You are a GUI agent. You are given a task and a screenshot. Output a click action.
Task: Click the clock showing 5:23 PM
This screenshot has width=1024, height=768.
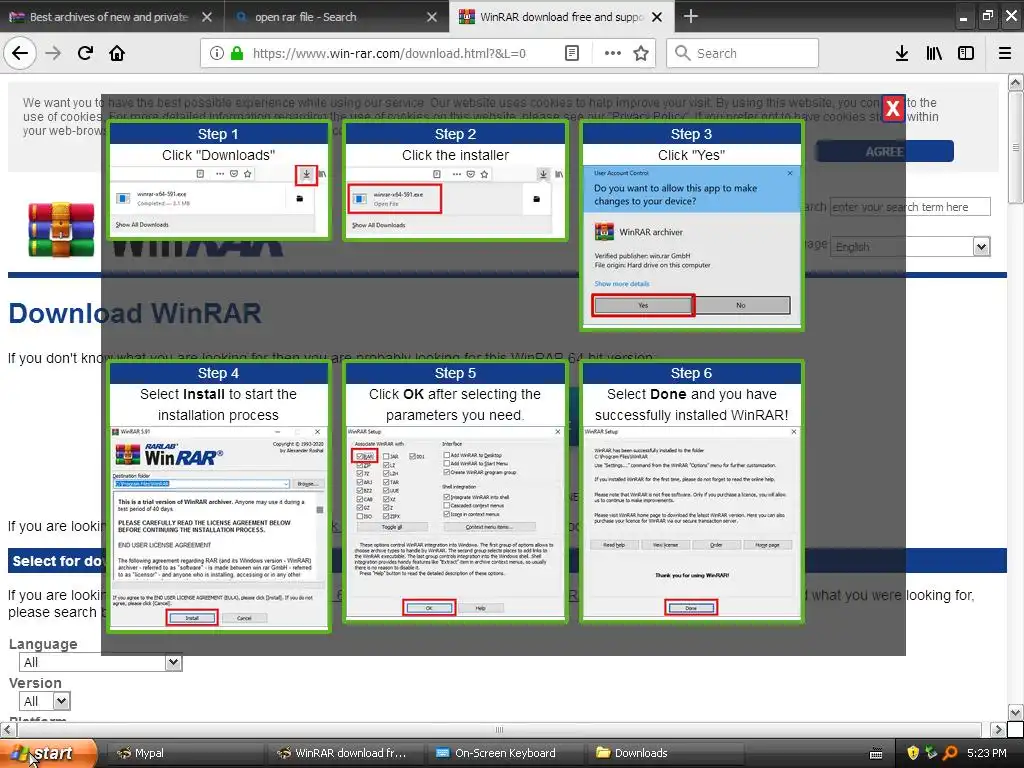(987, 753)
